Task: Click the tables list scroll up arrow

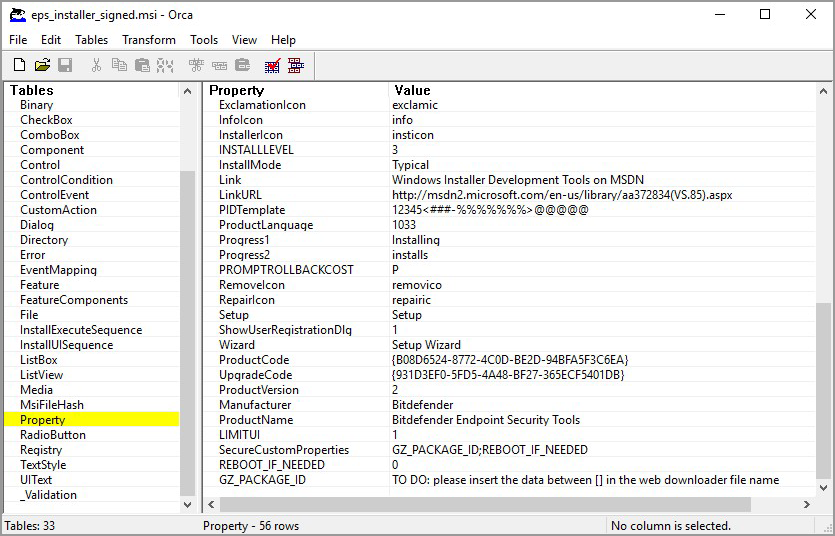Action: pyautogui.click(x=188, y=91)
